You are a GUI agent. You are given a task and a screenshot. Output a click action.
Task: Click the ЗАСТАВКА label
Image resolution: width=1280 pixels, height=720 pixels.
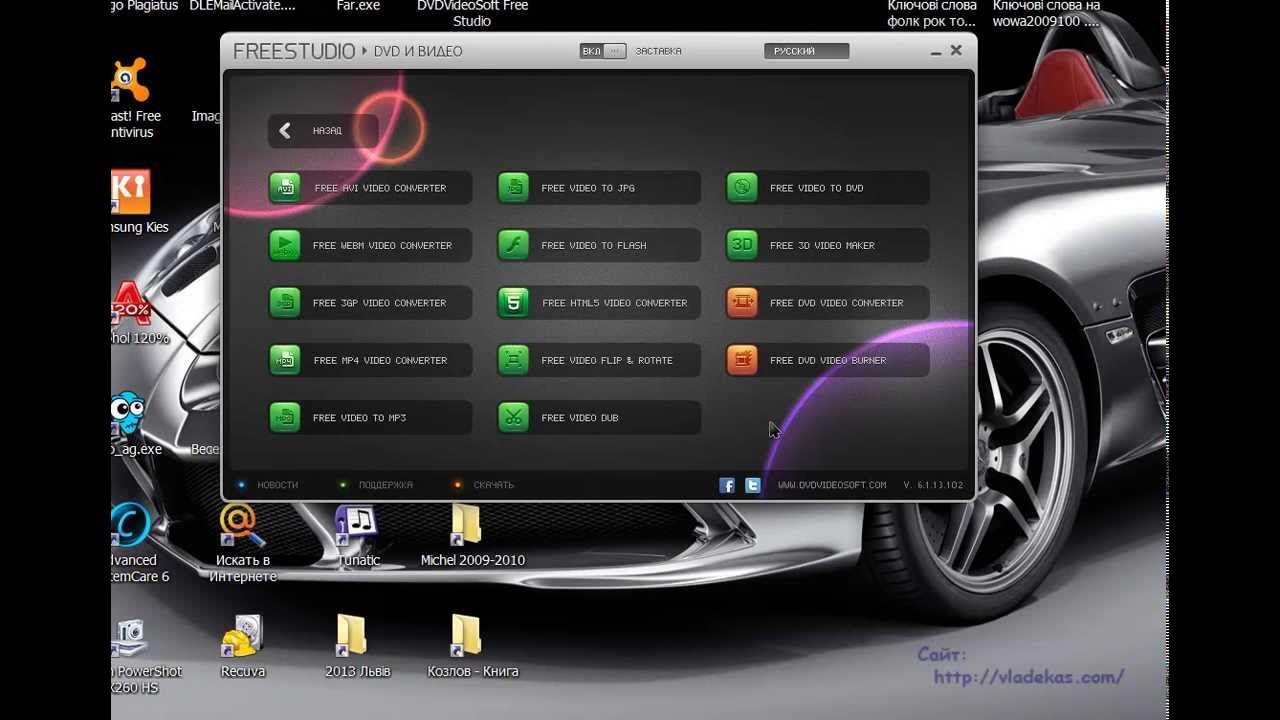658,51
